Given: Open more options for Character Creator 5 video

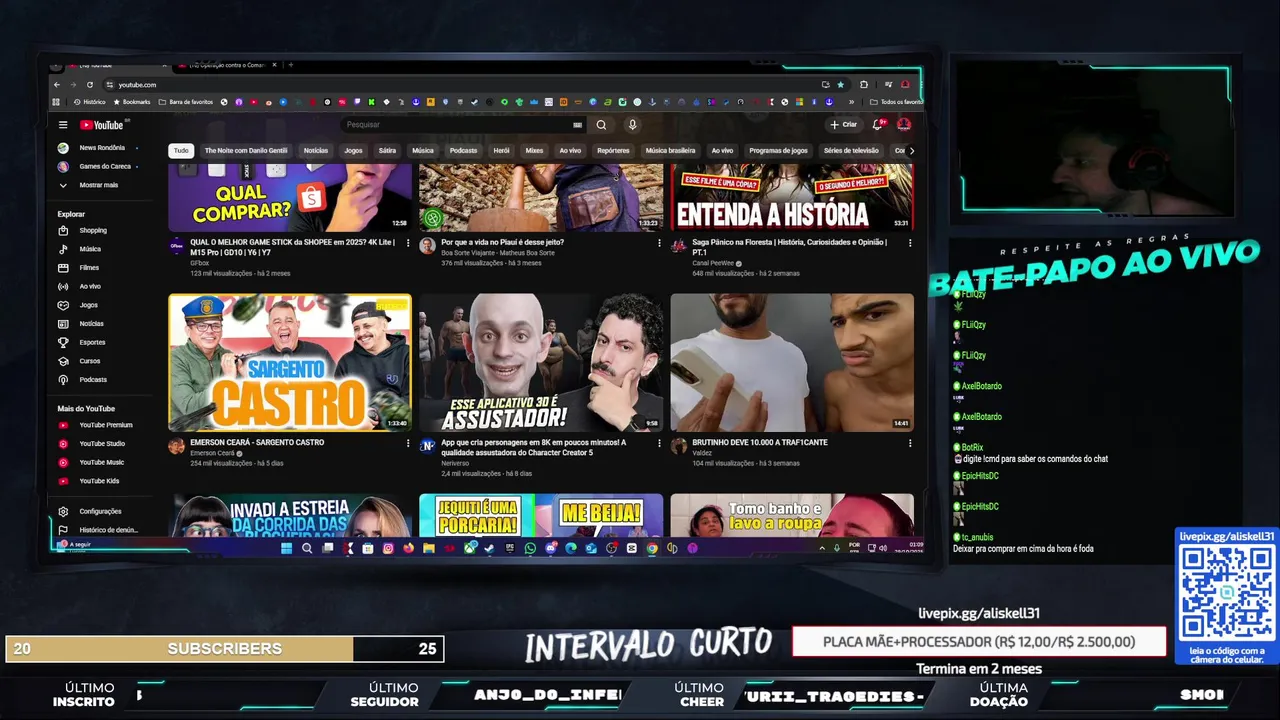Looking at the screenshot, I should click(x=659, y=443).
